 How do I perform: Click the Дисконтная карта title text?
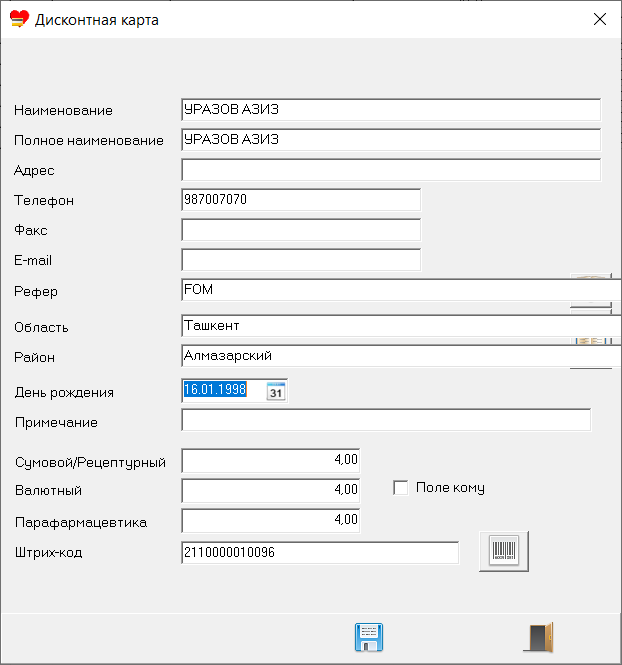[97, 20]
